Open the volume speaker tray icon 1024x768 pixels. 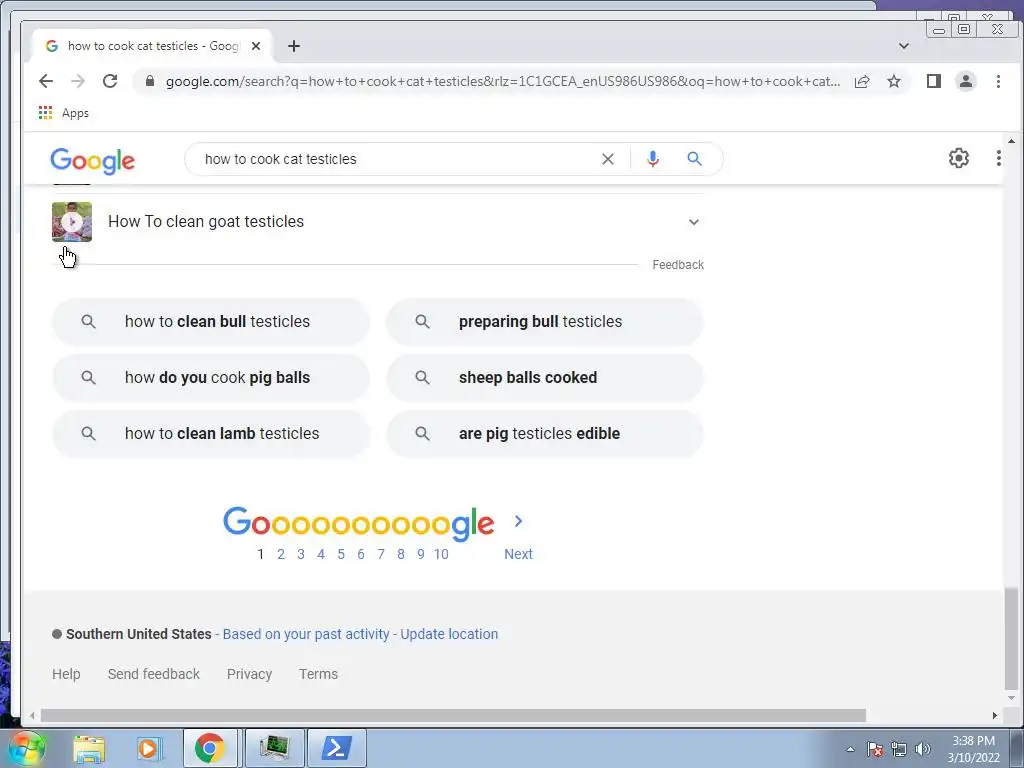point(923,749)
